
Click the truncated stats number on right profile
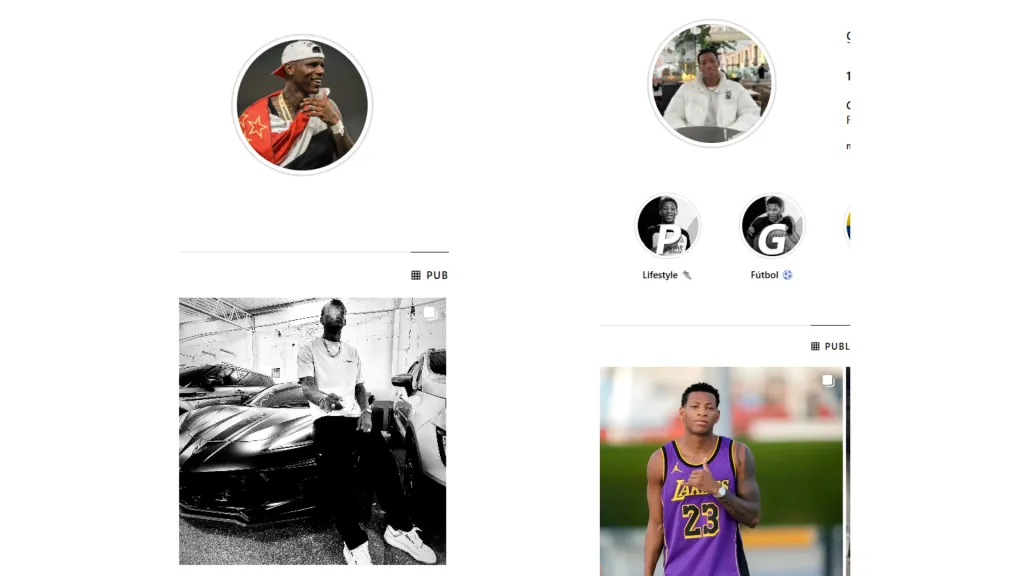848,76
